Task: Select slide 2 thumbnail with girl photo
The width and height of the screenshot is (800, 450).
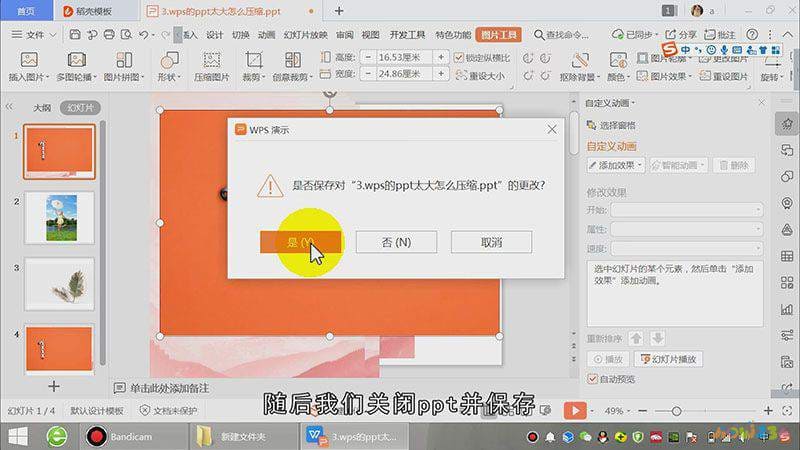Action: pyautogui.click(x=59, y=218)
